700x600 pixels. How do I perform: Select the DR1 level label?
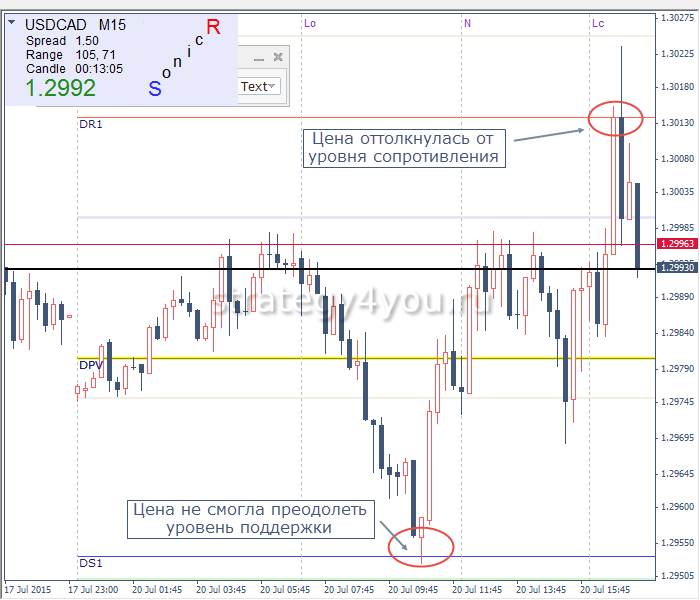90,124
